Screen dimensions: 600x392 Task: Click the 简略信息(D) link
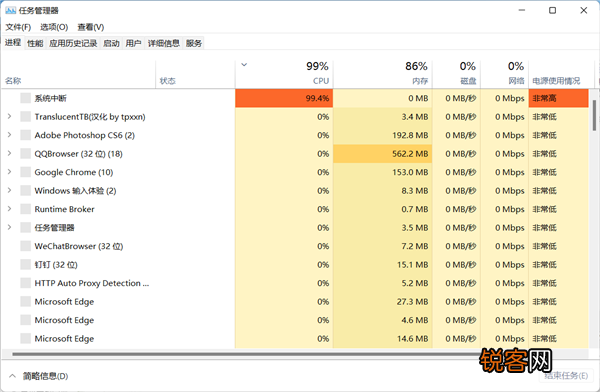(45, 376)
